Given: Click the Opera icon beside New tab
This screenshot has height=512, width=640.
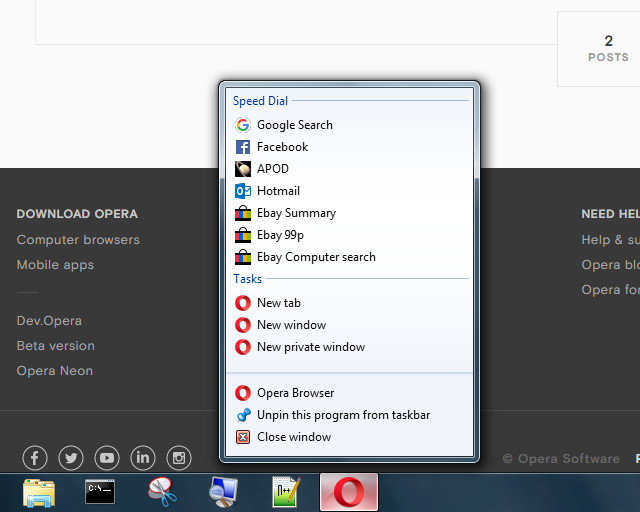Looking at the screenshot, I should (x=243, y=303).
